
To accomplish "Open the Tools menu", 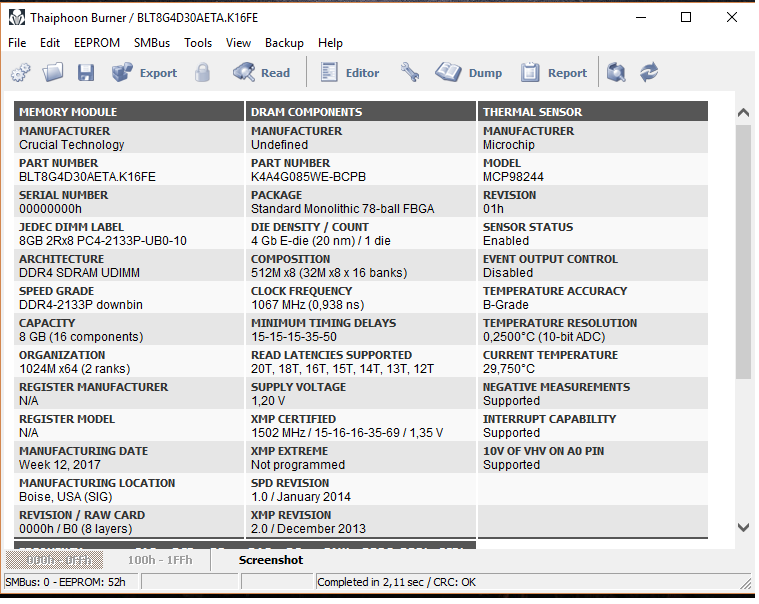I will (198, 43).
